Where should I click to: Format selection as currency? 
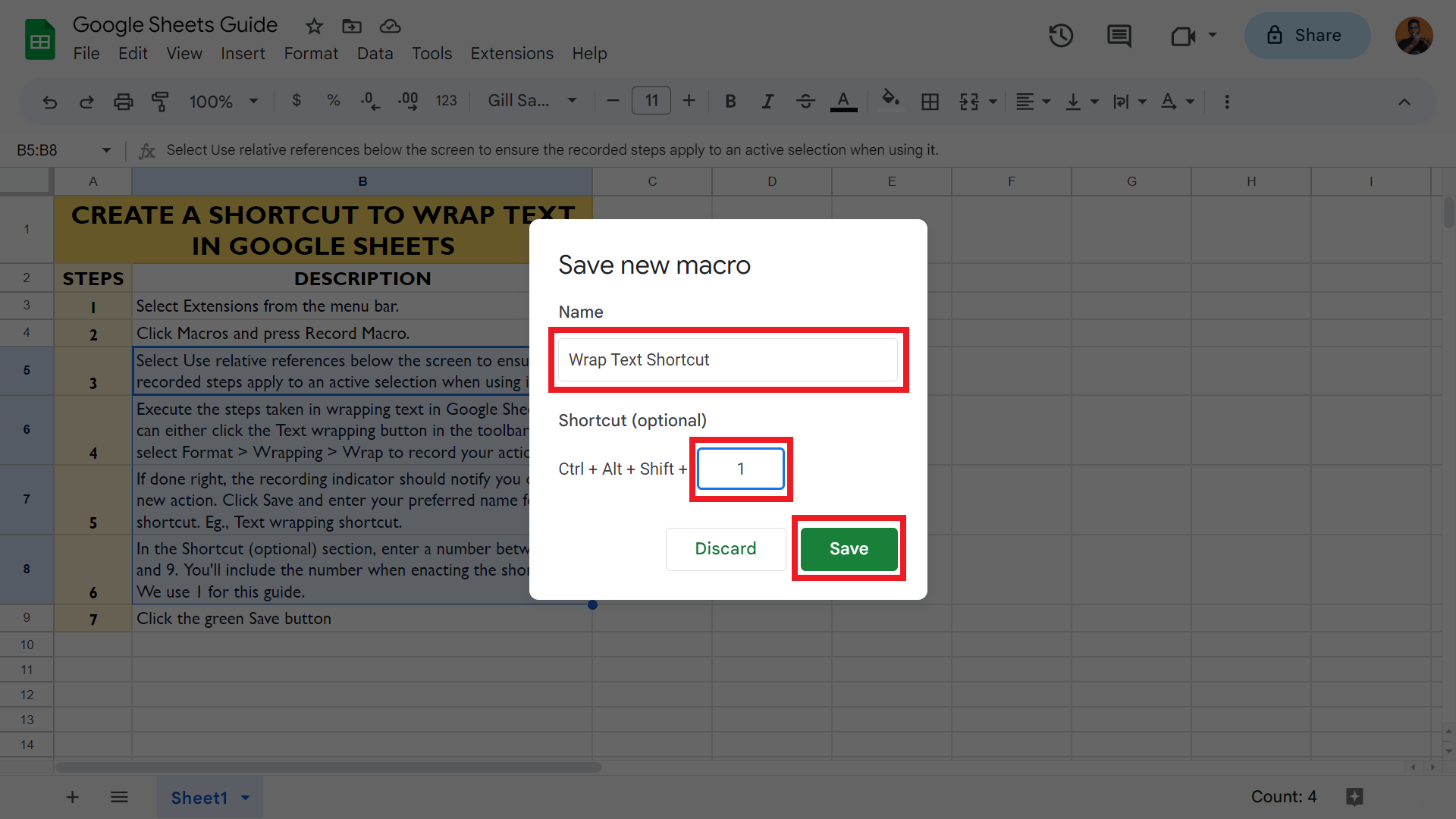pyautogui.click(x=297, y=101)
